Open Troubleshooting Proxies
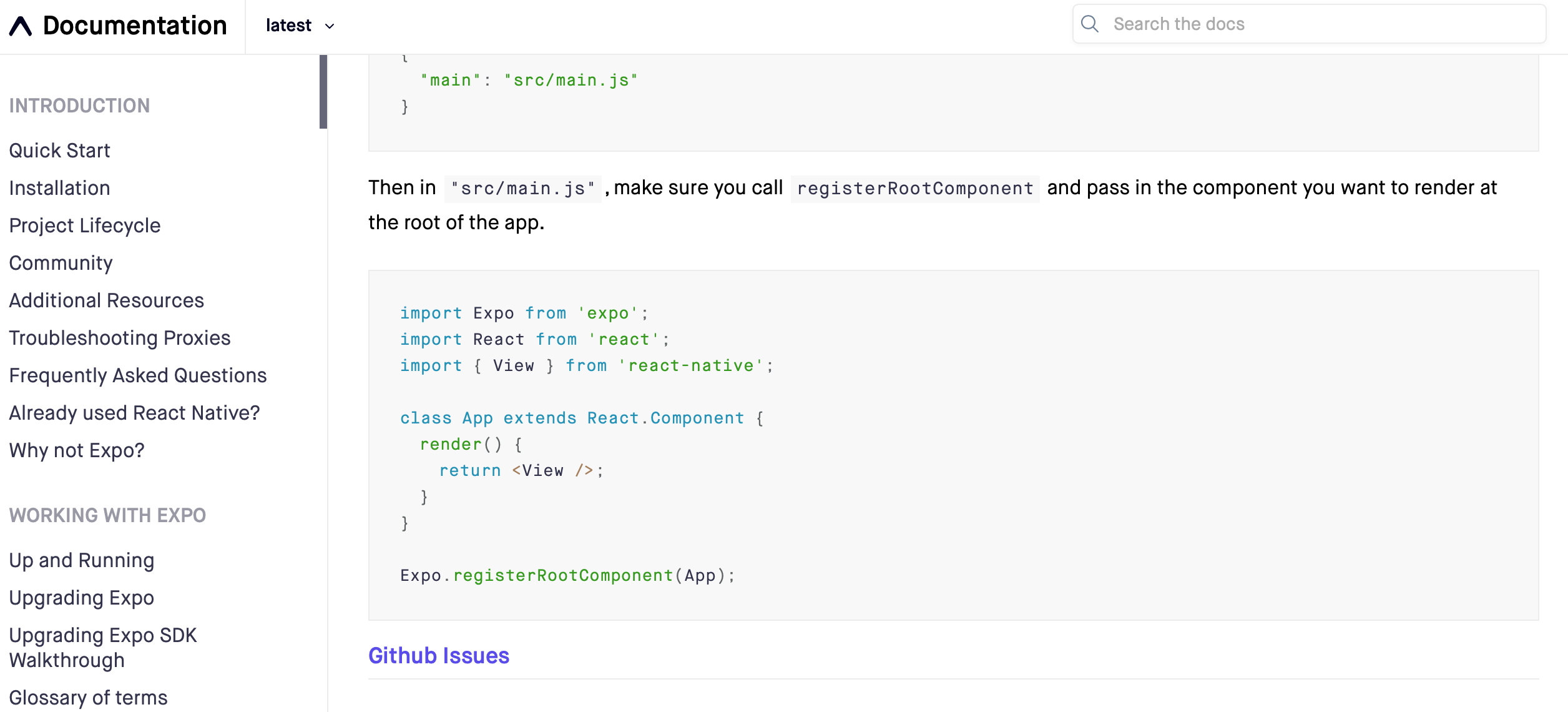 (119, 338)
